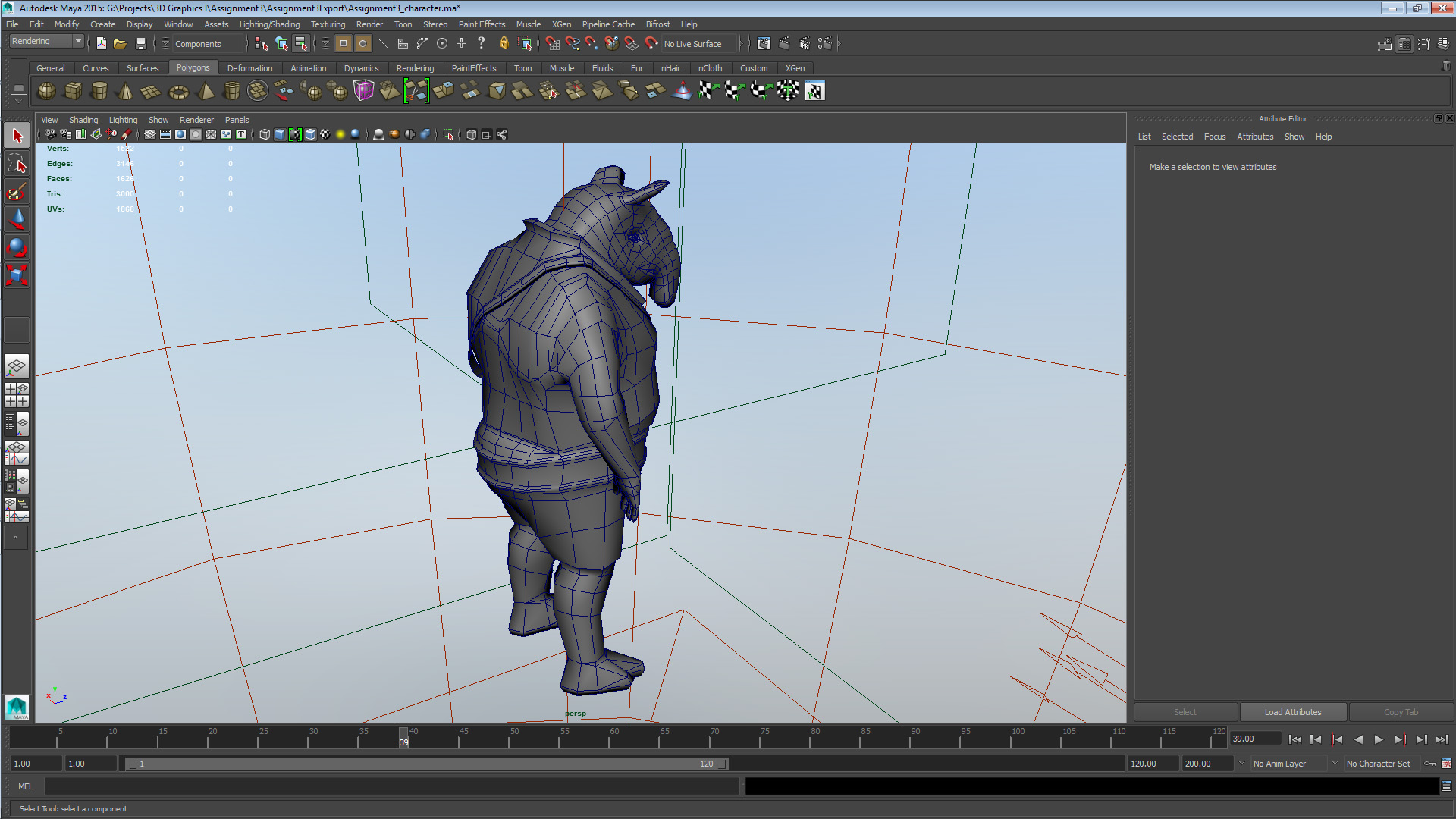
Task: Click the range slider bar
Action: (x=425, y=764)
